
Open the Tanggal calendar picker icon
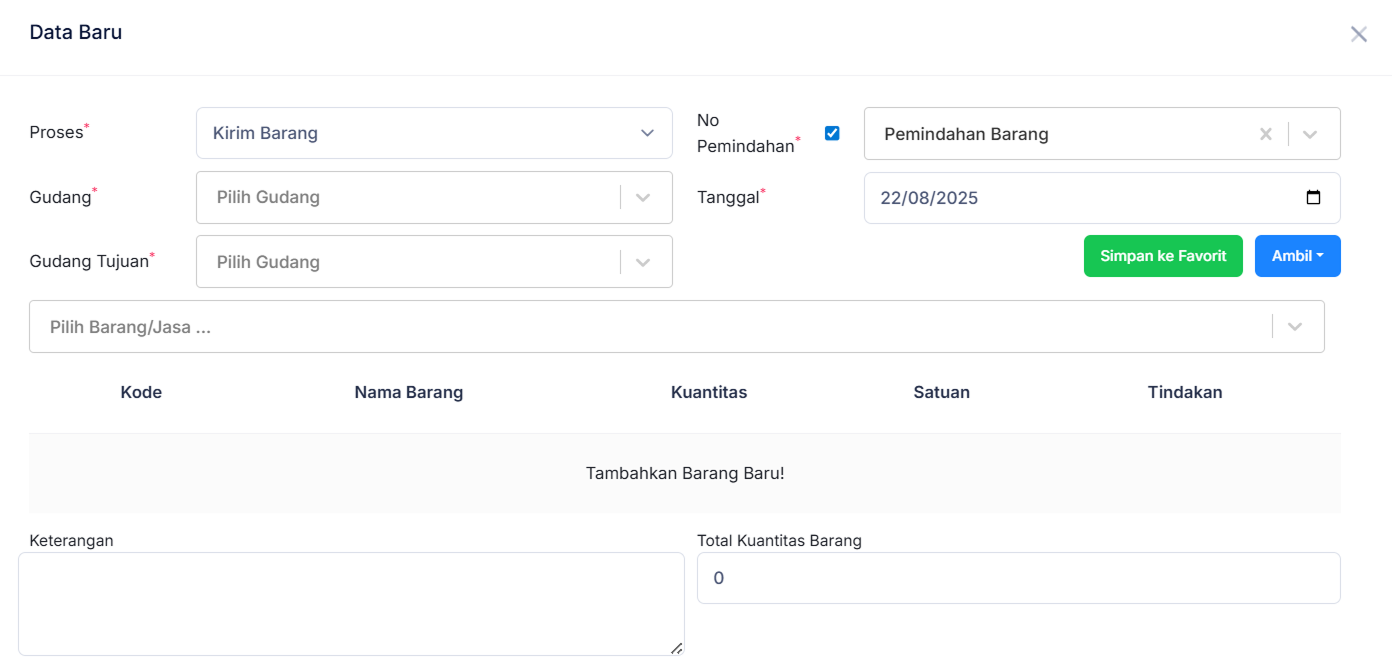tap(1313, 198)
